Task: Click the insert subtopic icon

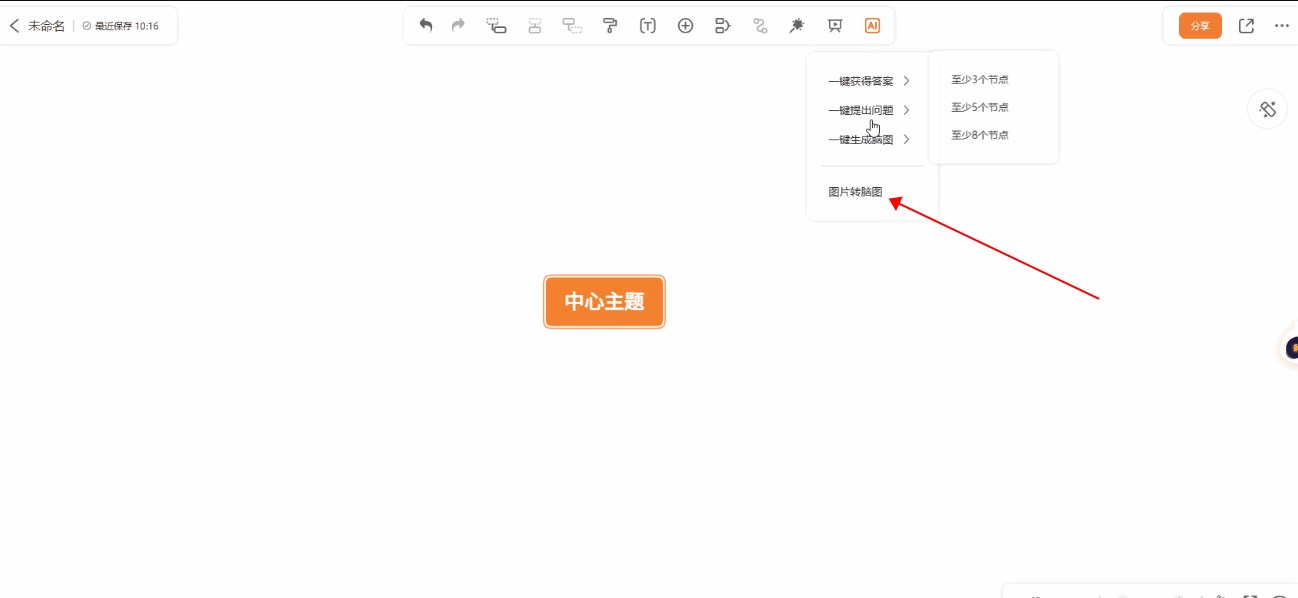Action: 496,26
